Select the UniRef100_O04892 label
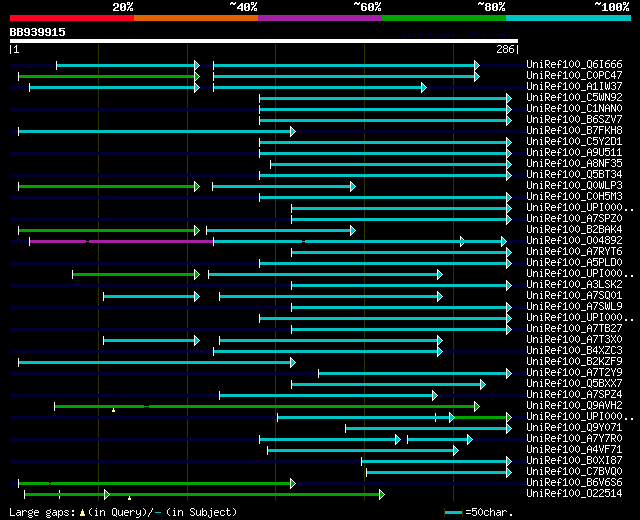Image resolution: width=640 pixels, height=520 pixels. click(574, 240)
